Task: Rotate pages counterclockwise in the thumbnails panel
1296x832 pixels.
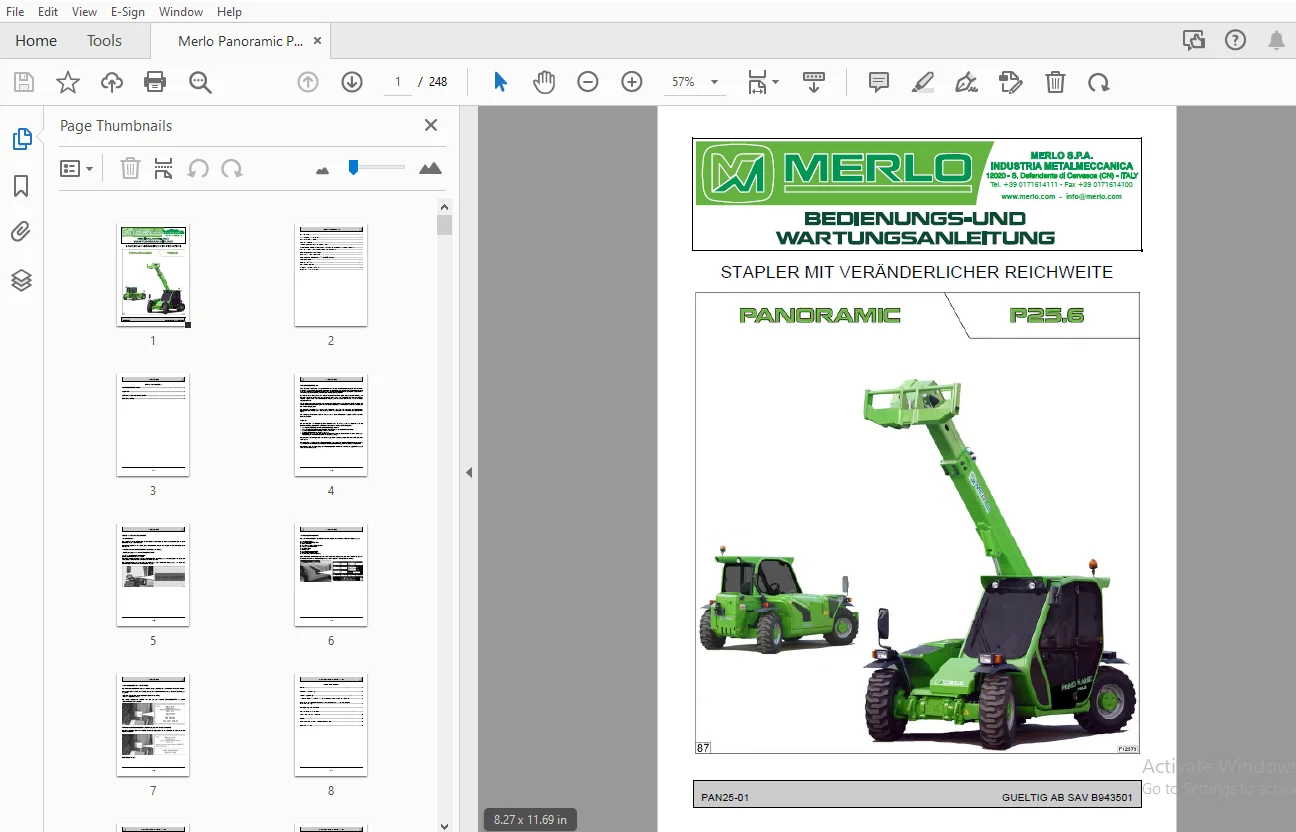Action: pos(198,169)
